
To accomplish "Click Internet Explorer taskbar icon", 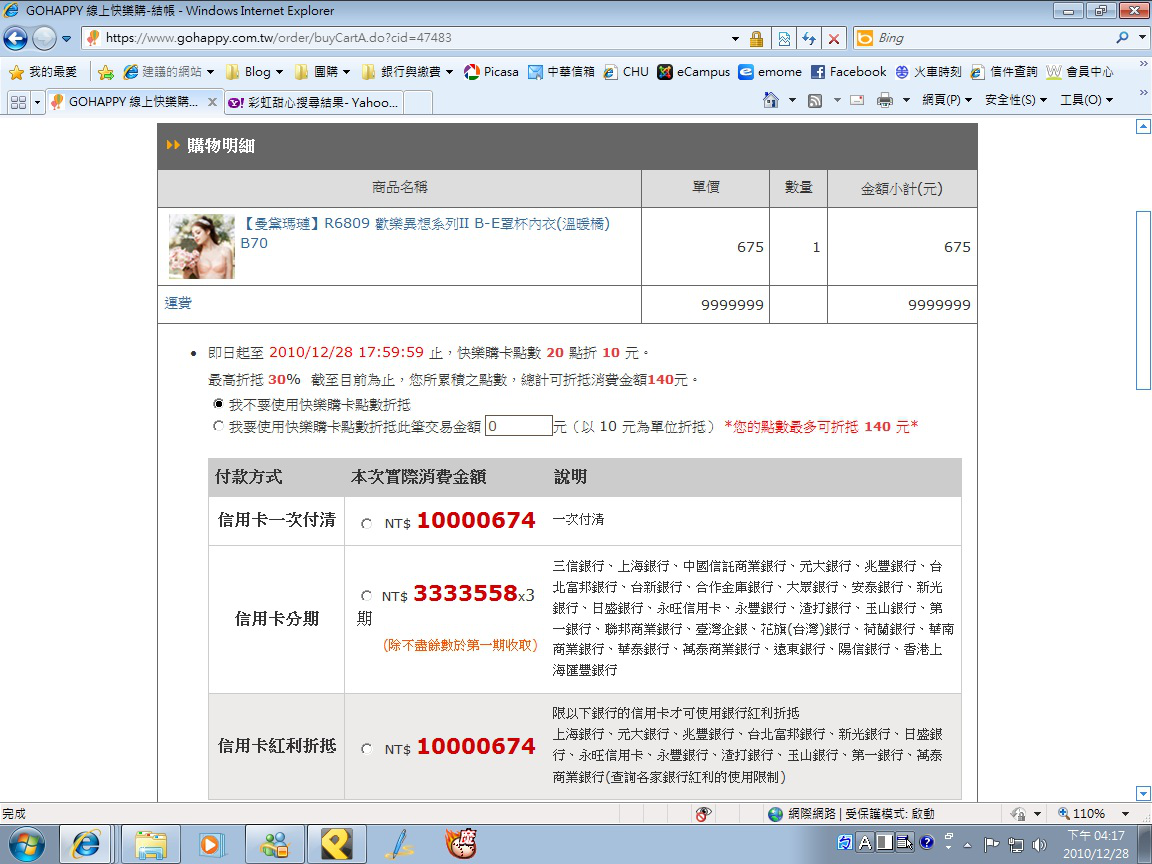I will coord(84,844).
